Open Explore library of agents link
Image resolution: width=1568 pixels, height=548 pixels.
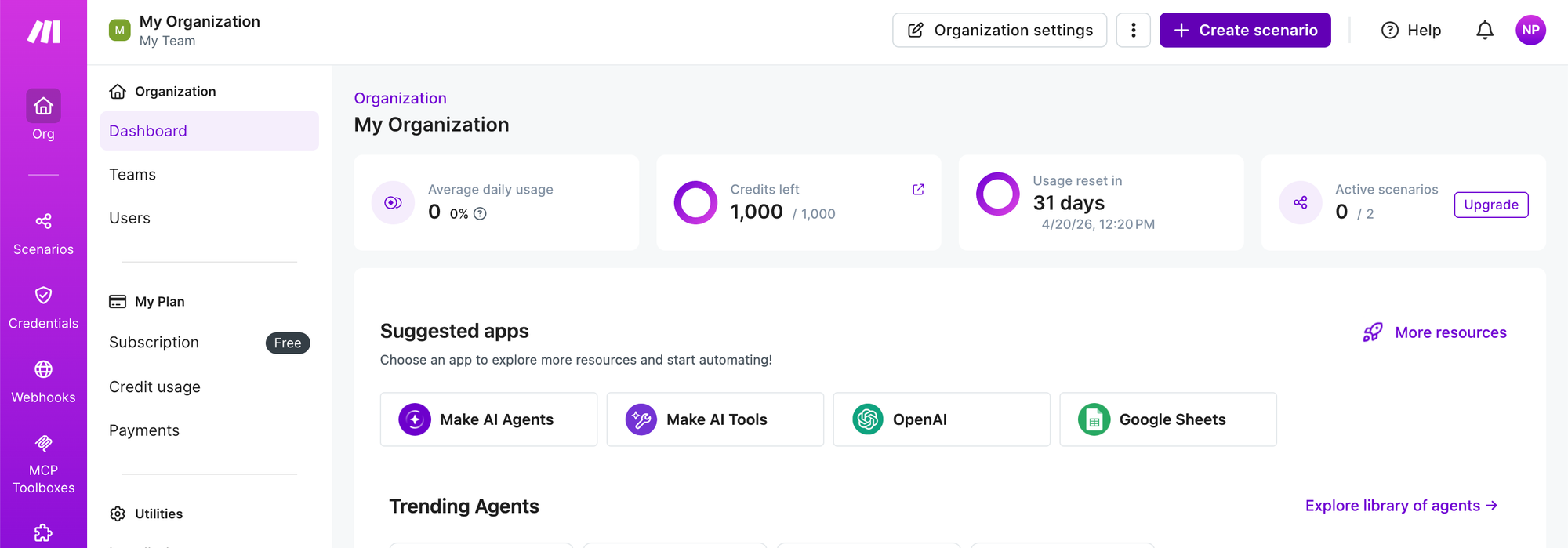click(x=1401, y=506)
